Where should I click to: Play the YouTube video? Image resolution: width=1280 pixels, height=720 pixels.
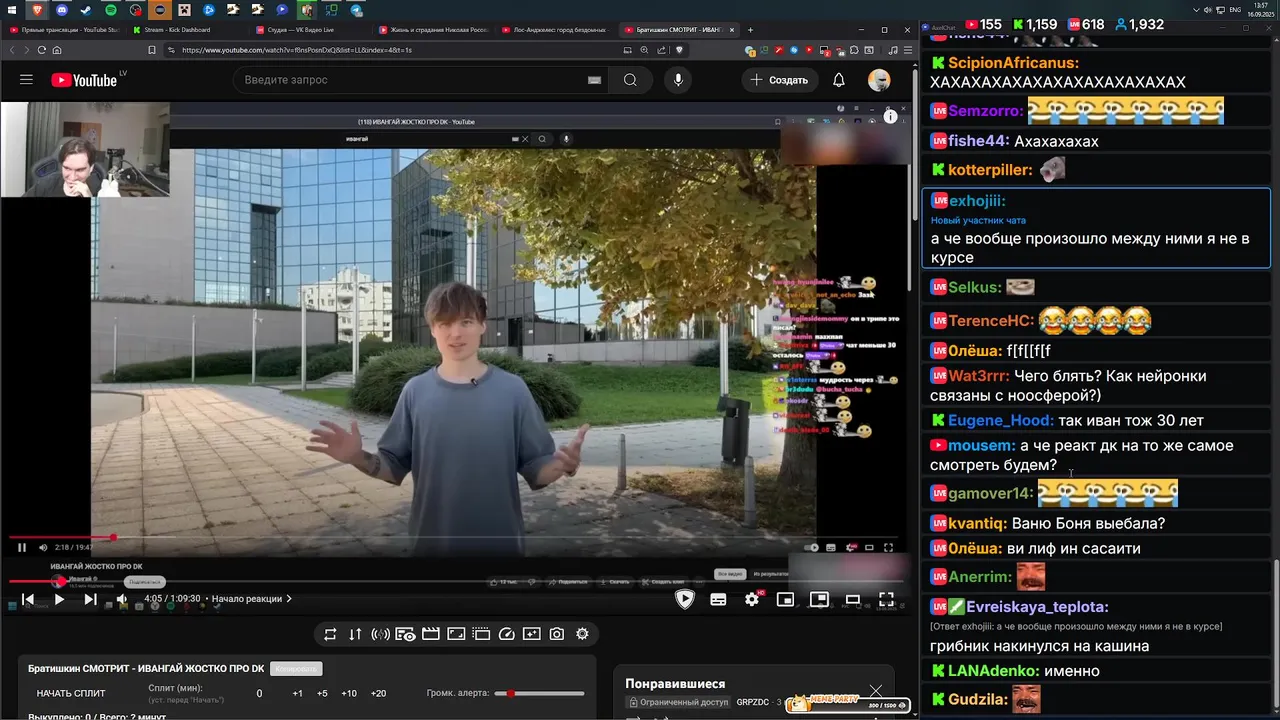point(59,599)
